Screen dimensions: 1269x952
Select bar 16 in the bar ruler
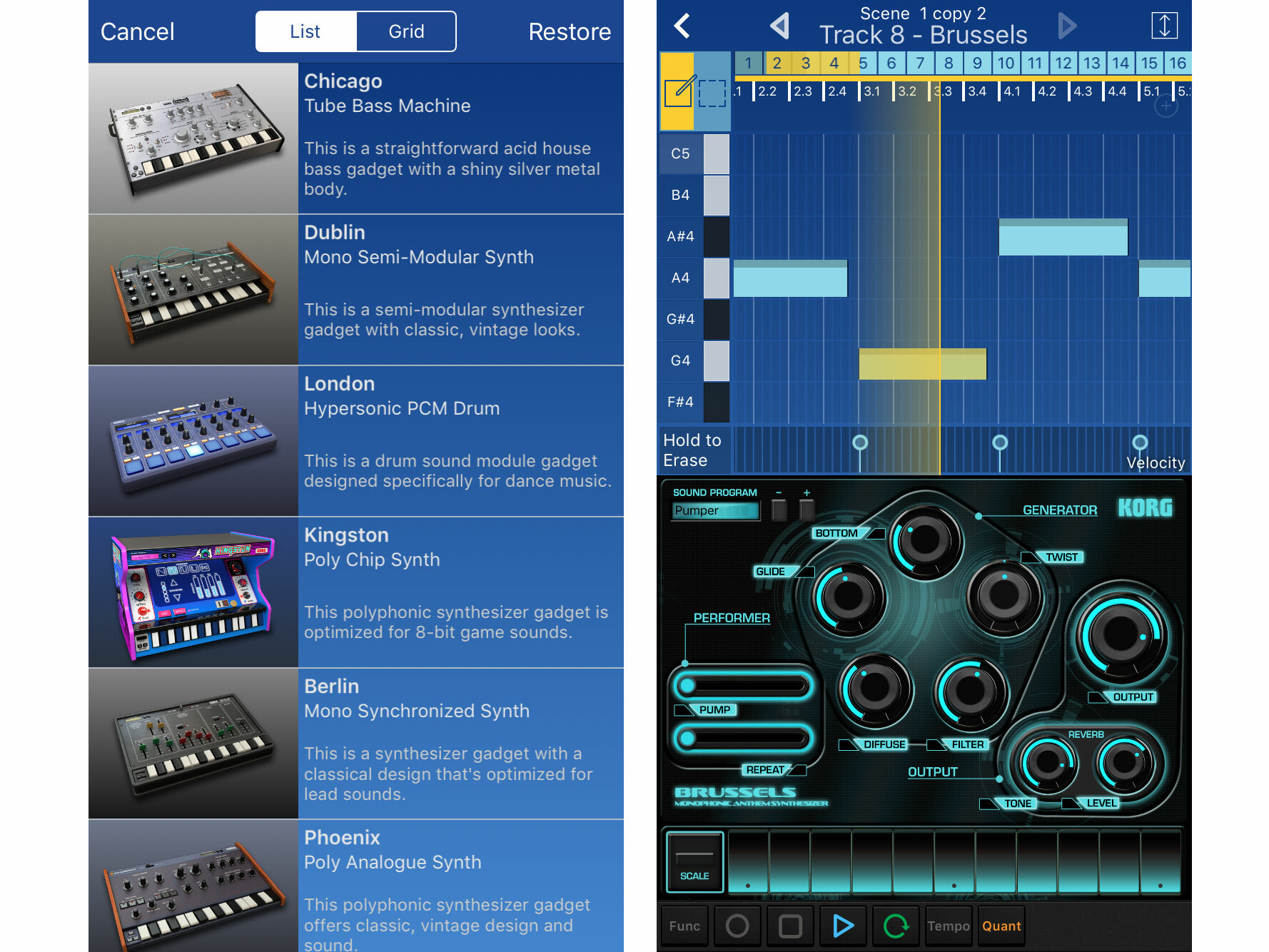(x=1178, y=63)
